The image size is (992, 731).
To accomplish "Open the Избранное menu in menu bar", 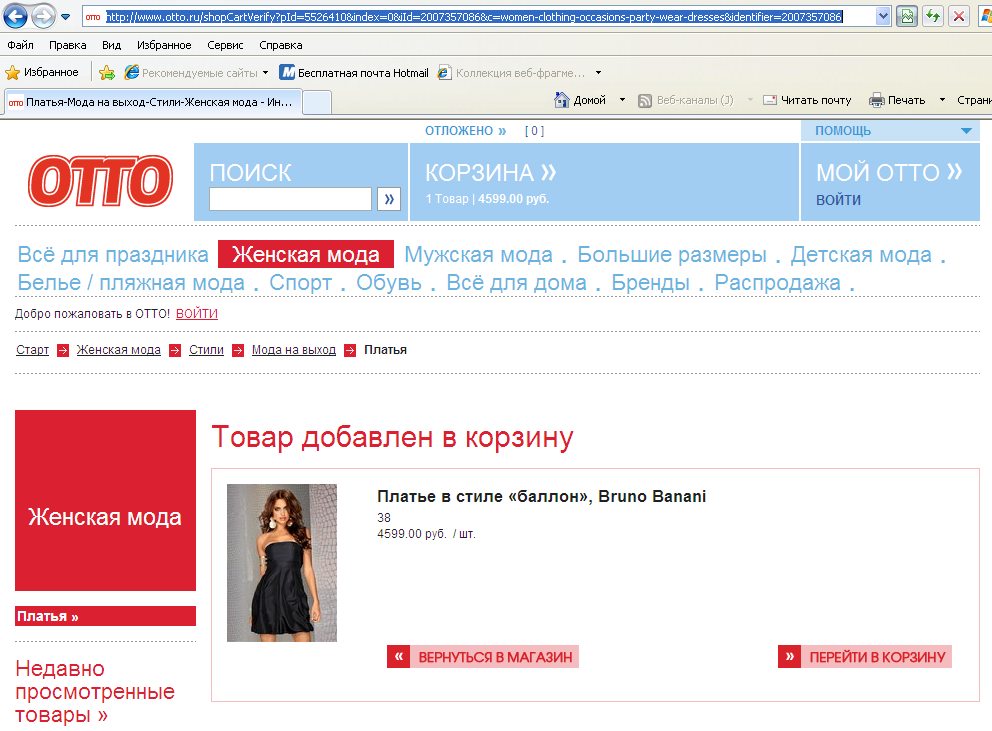I will click(x=164, y=45).
